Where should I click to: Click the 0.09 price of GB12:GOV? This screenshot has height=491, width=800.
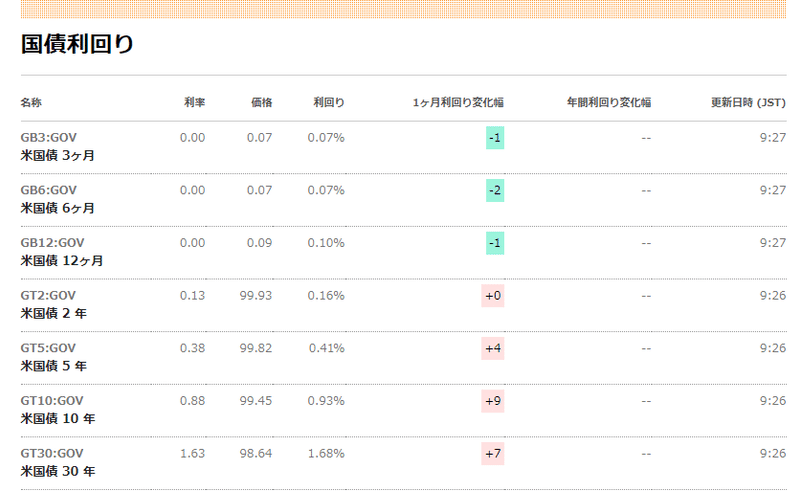coord(260,242)
